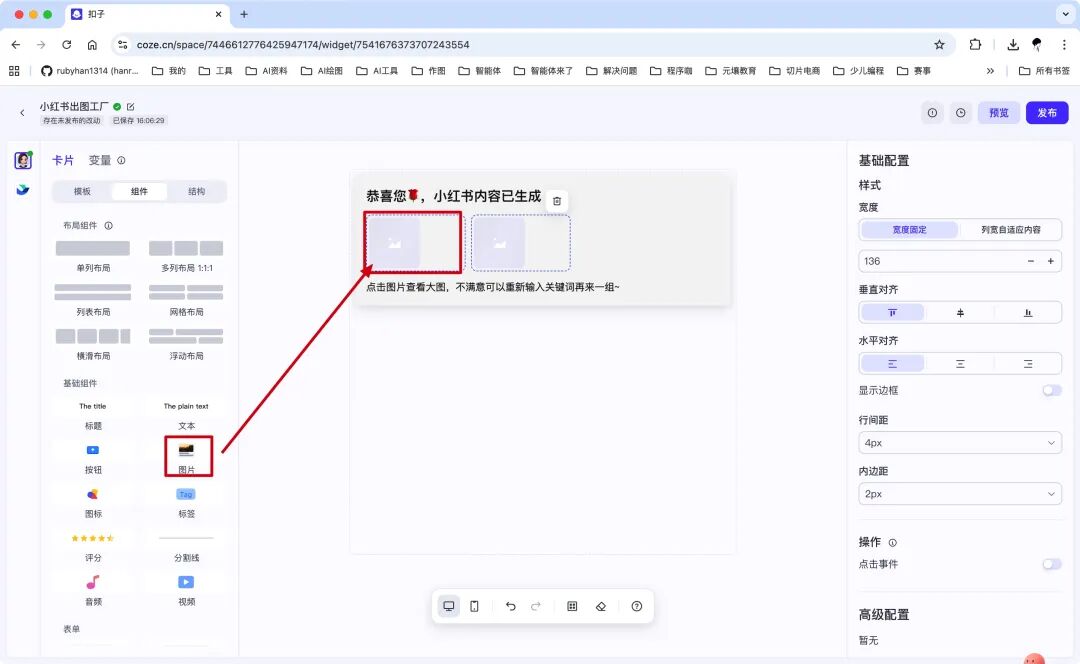Add the 文本 plain text component
This screenshot has height=664, width=1080.
coord(186,416)
